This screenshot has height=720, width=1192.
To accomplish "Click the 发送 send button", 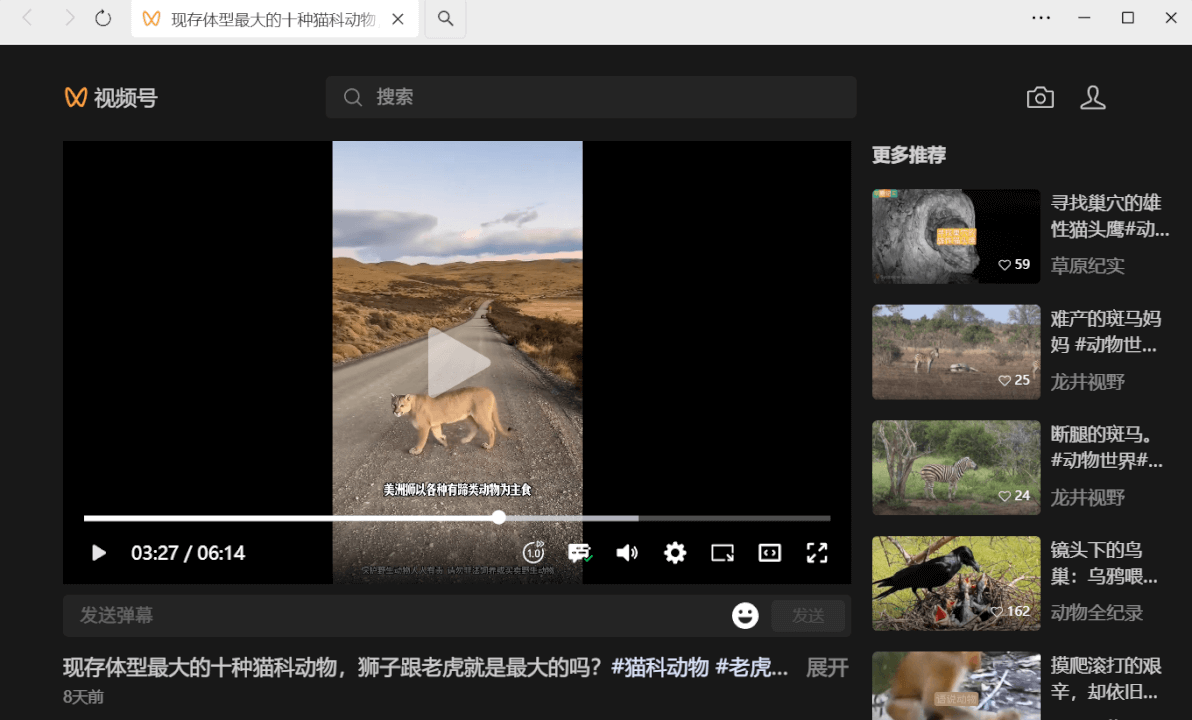I will 808,615.
